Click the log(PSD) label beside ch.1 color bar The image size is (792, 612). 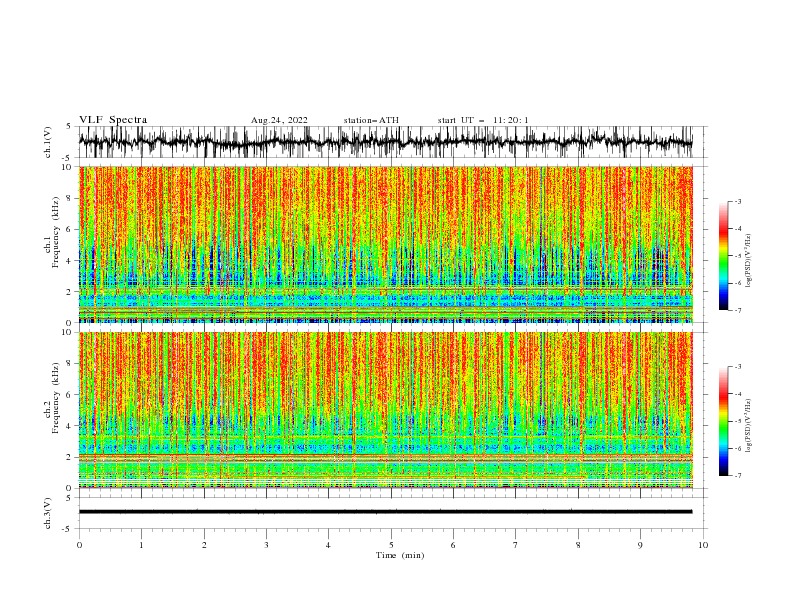point(749,261)
